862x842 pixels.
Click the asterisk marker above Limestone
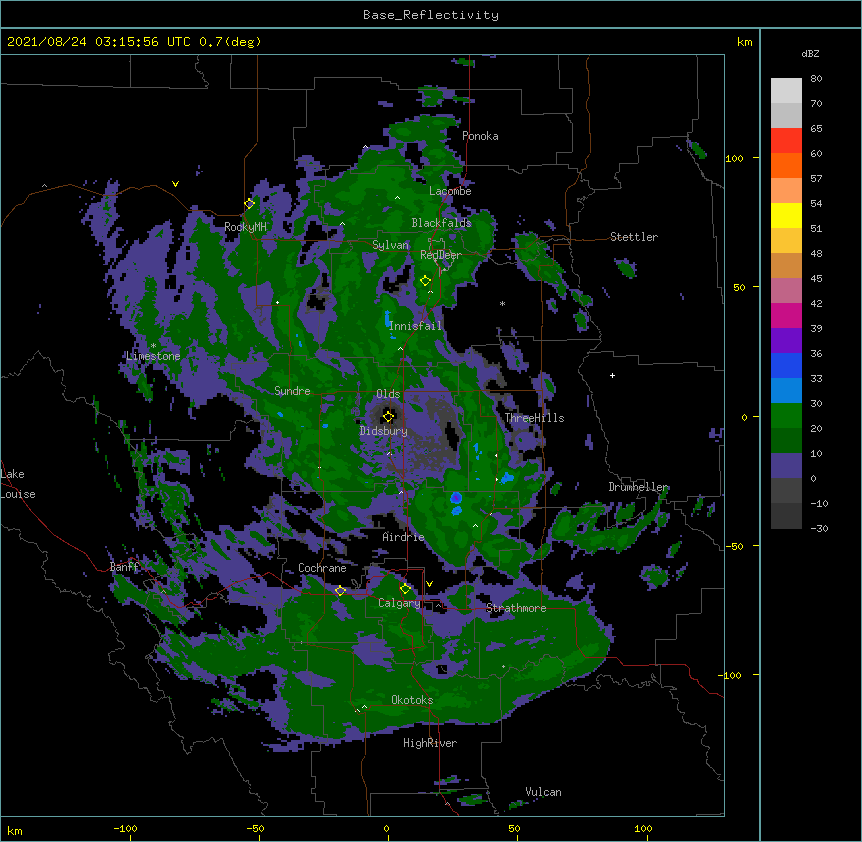point(153,346)
